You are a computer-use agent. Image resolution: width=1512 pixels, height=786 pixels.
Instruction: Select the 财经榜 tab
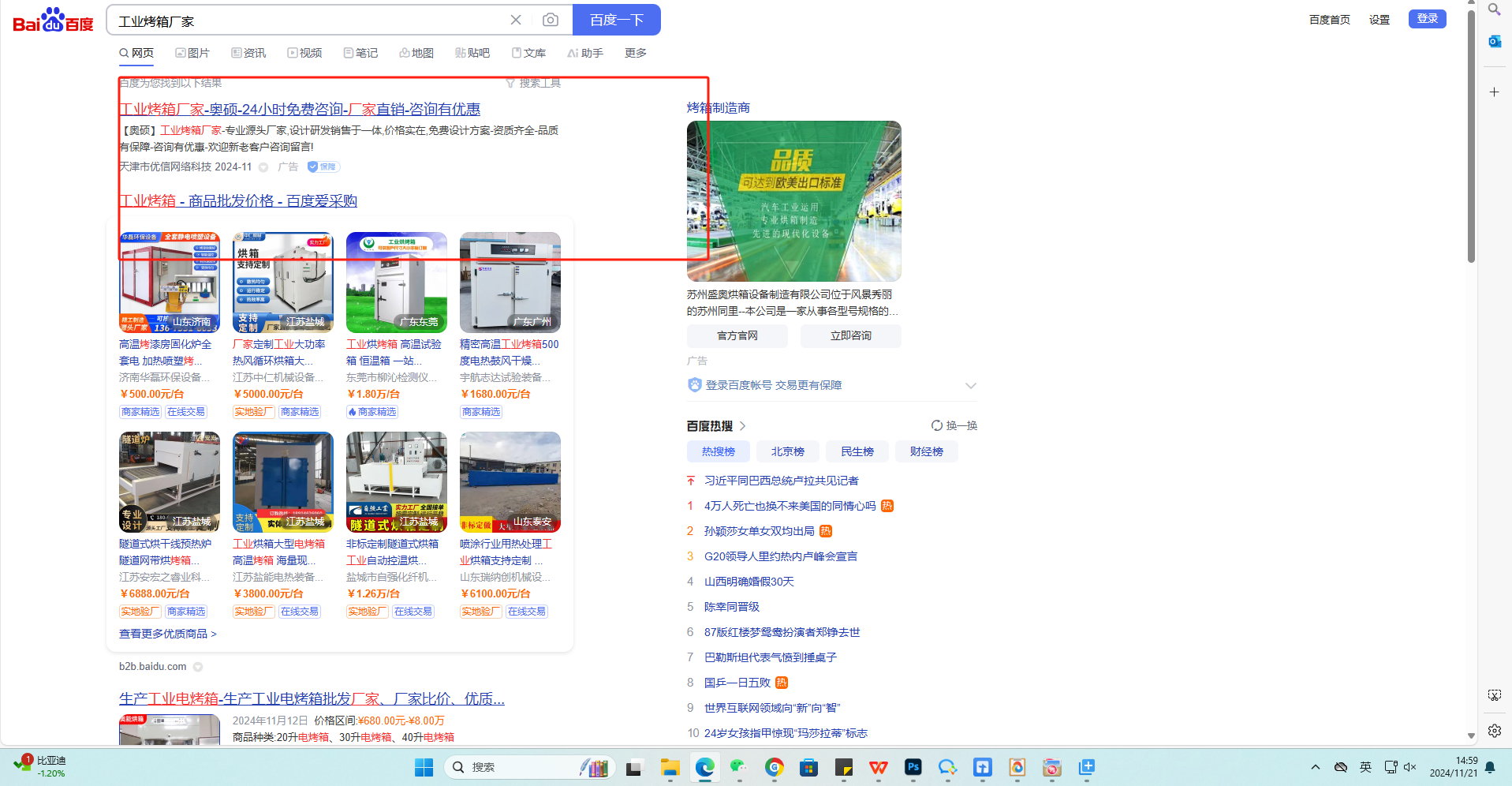click(927, 451)
